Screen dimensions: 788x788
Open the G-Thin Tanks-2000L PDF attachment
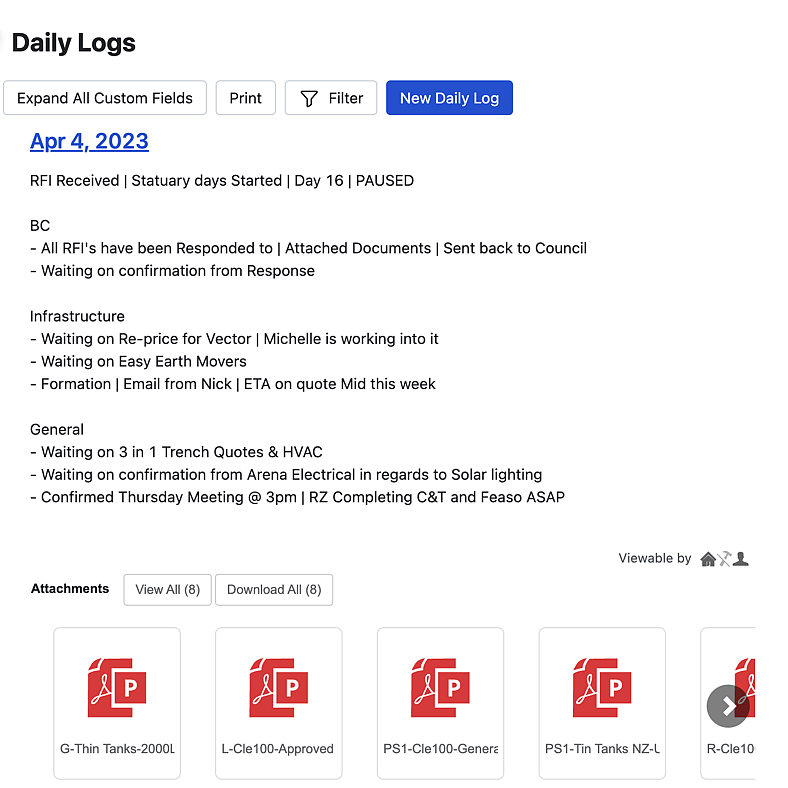tap(117, 688)
